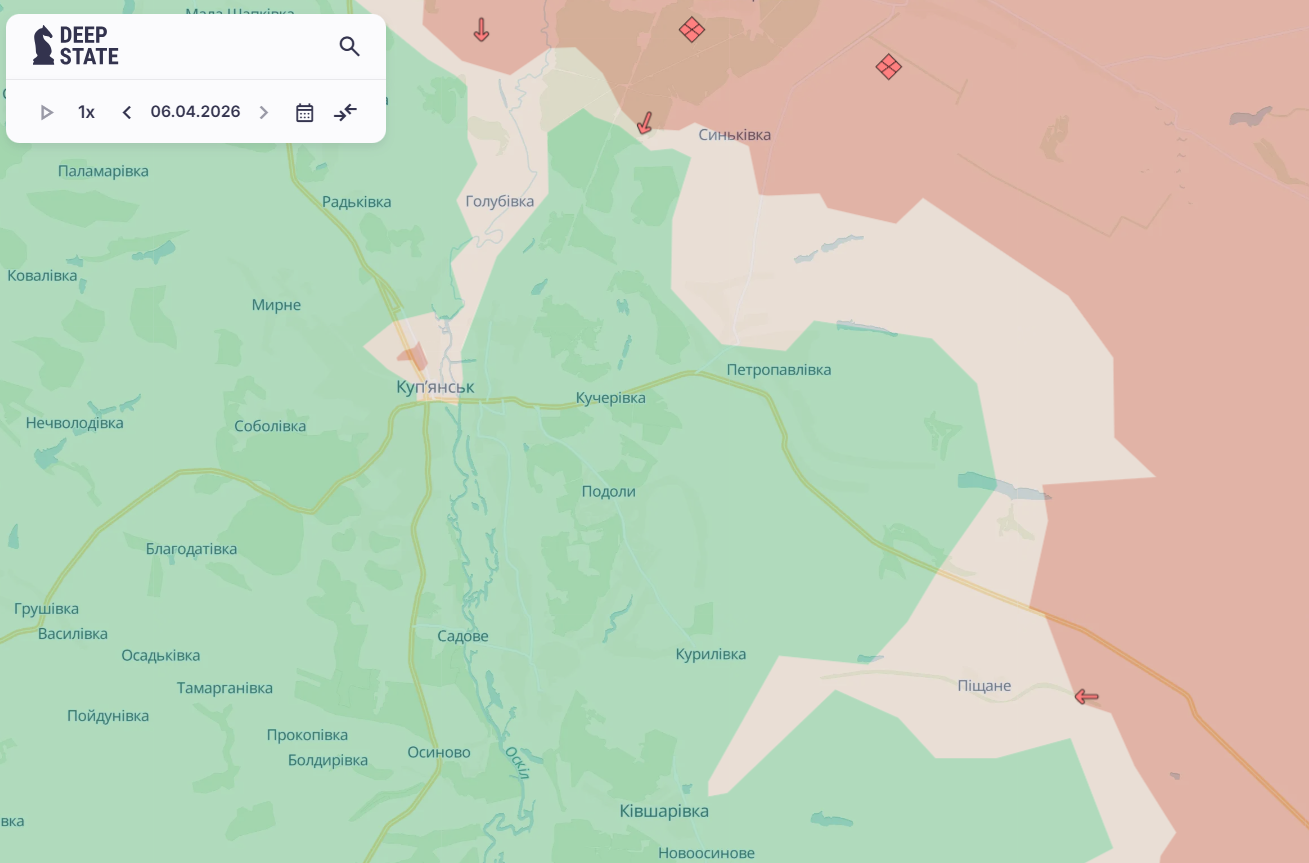
Task: Click the Куп'янськ city label
Action: tap(435, 387)
